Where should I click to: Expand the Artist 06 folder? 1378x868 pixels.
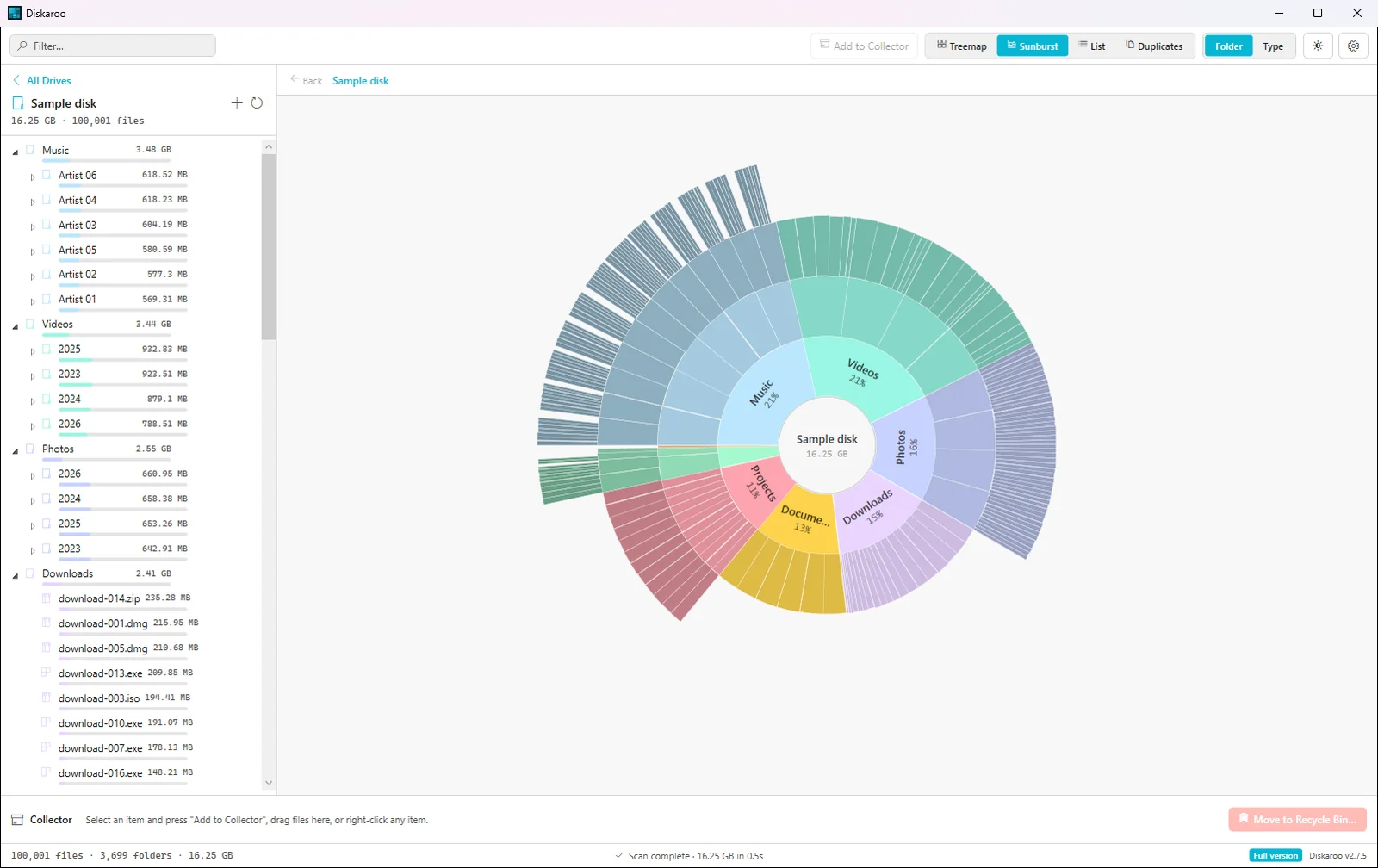33,177
